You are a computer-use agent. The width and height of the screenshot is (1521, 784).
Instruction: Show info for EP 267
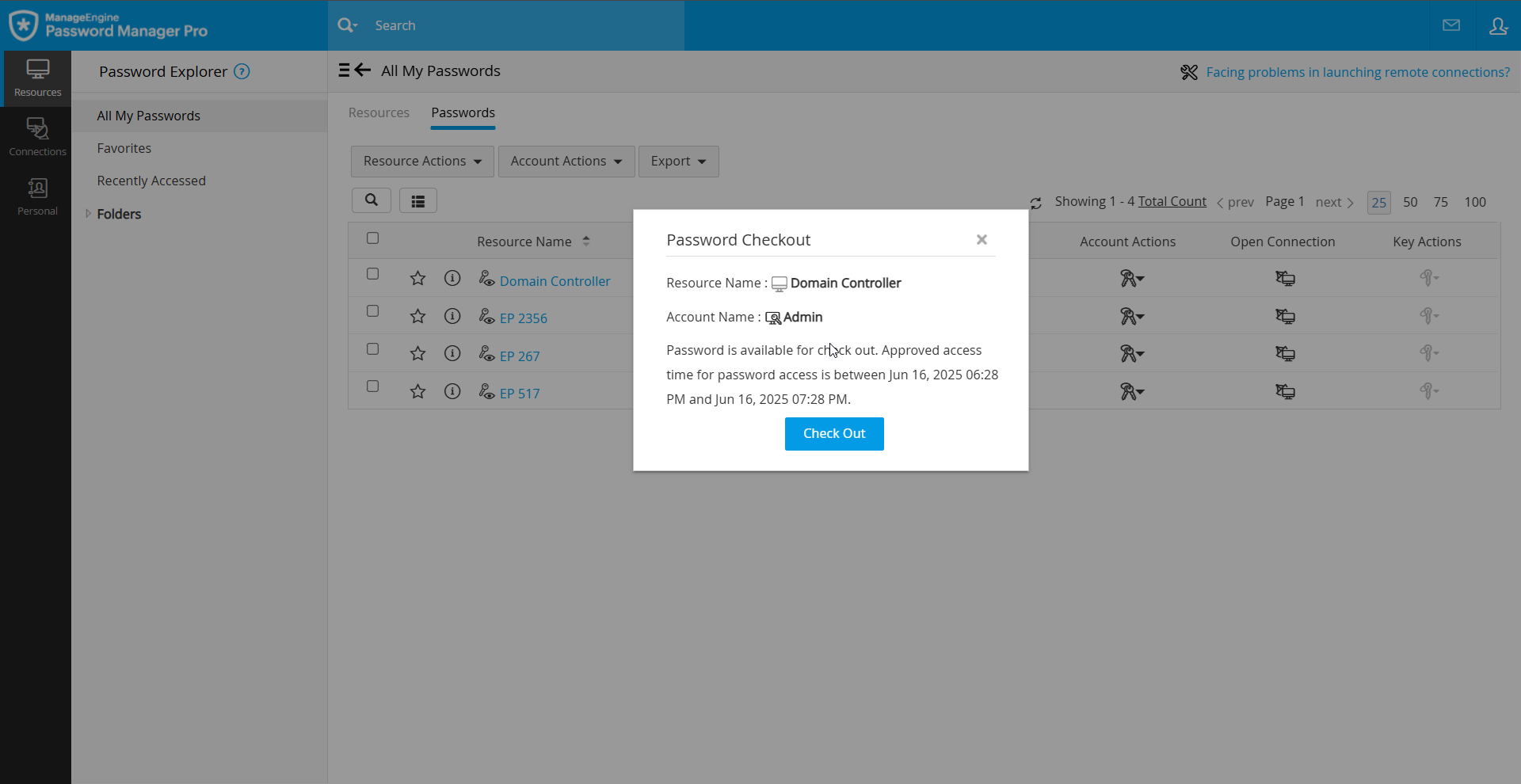point(452,353)
